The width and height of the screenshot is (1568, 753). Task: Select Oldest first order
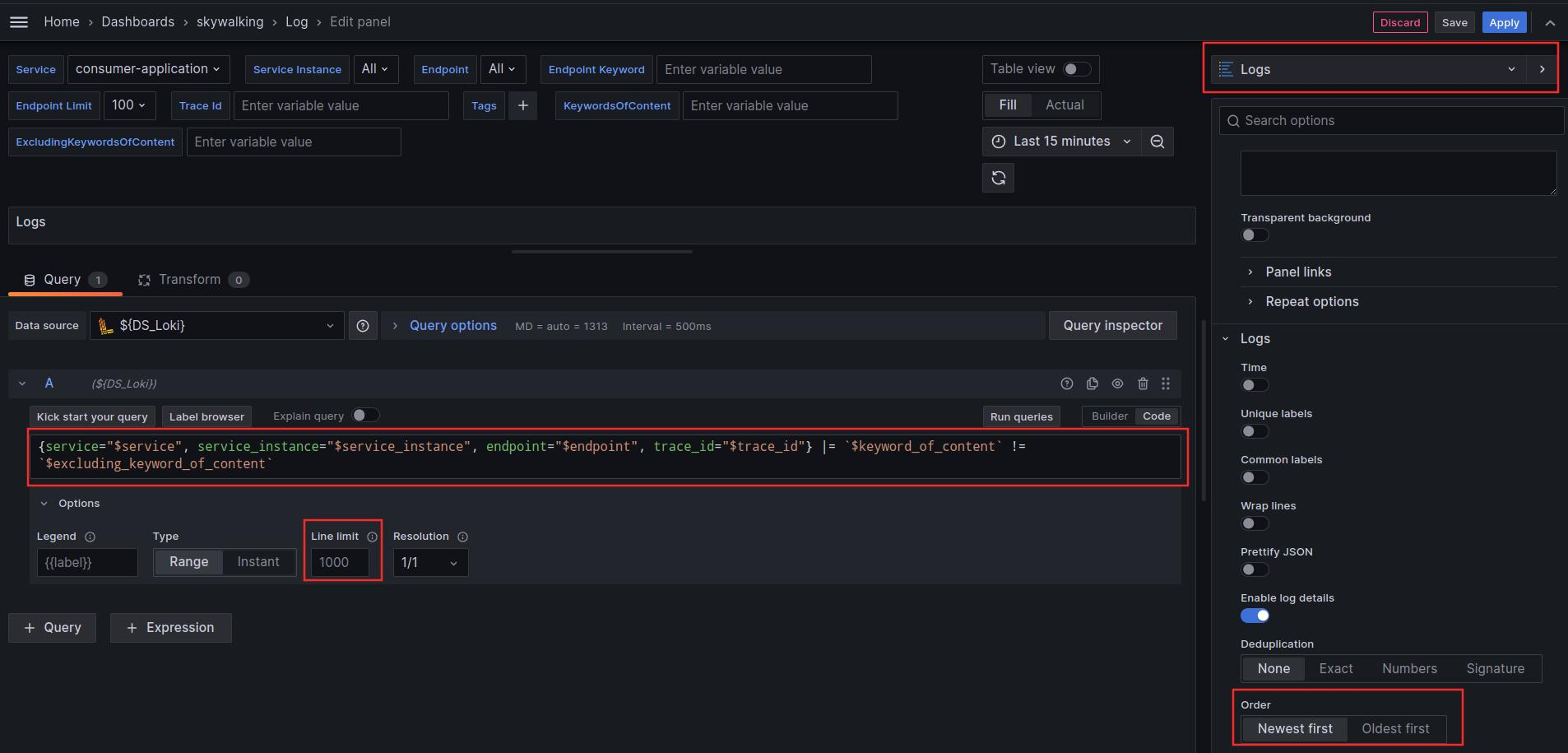coord(1395,729)
